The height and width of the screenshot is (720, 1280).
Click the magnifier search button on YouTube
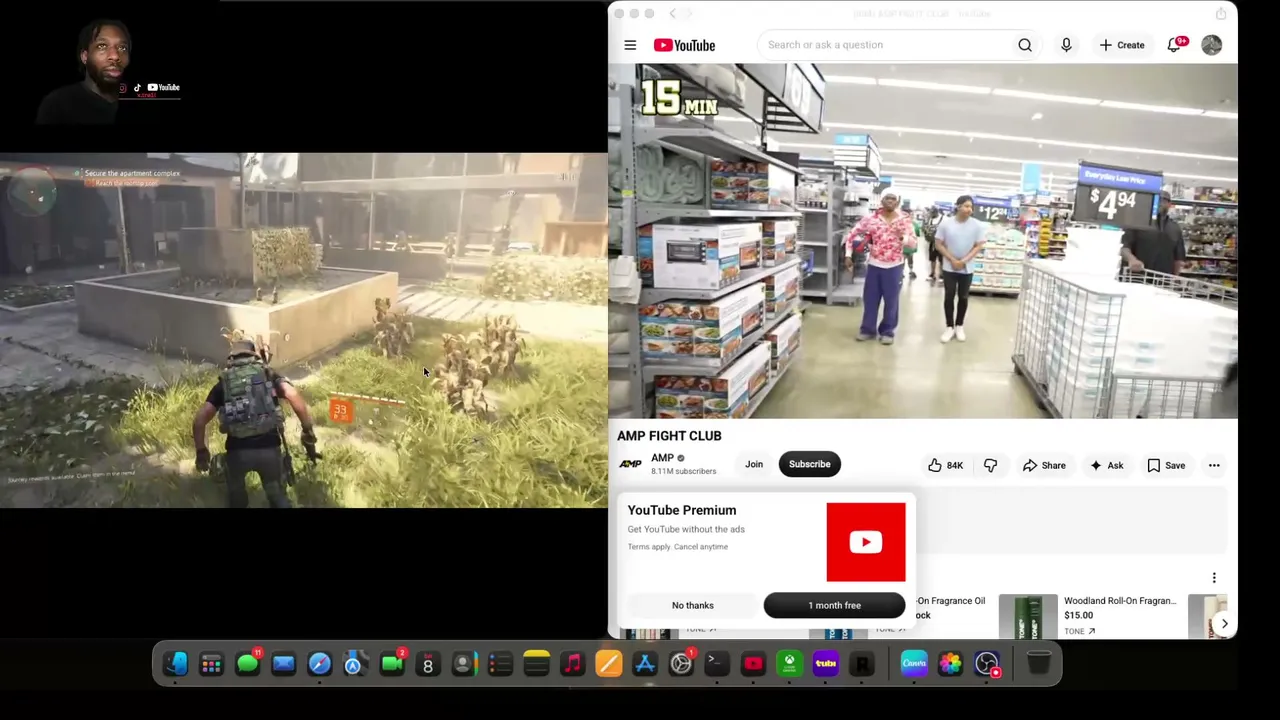click(x=1025, y=45)
